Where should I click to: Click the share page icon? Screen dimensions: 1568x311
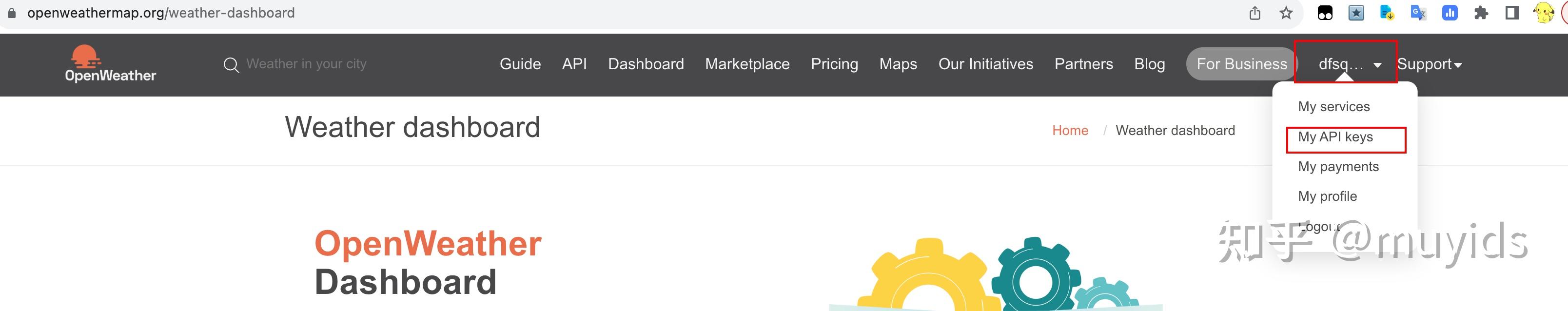(x=1254, y=13)
